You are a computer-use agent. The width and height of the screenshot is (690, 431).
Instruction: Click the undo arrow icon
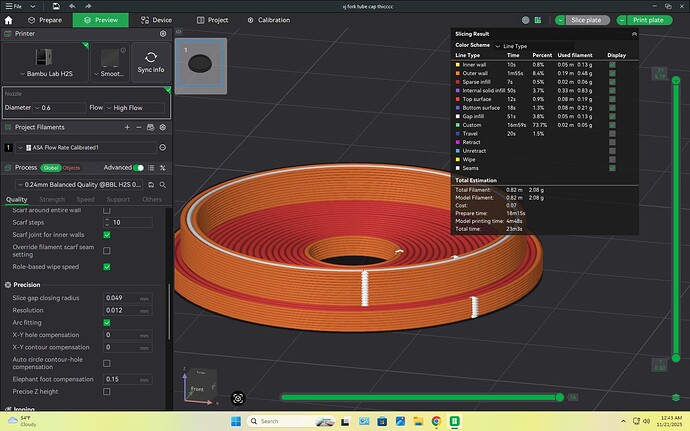pos(72,6)
